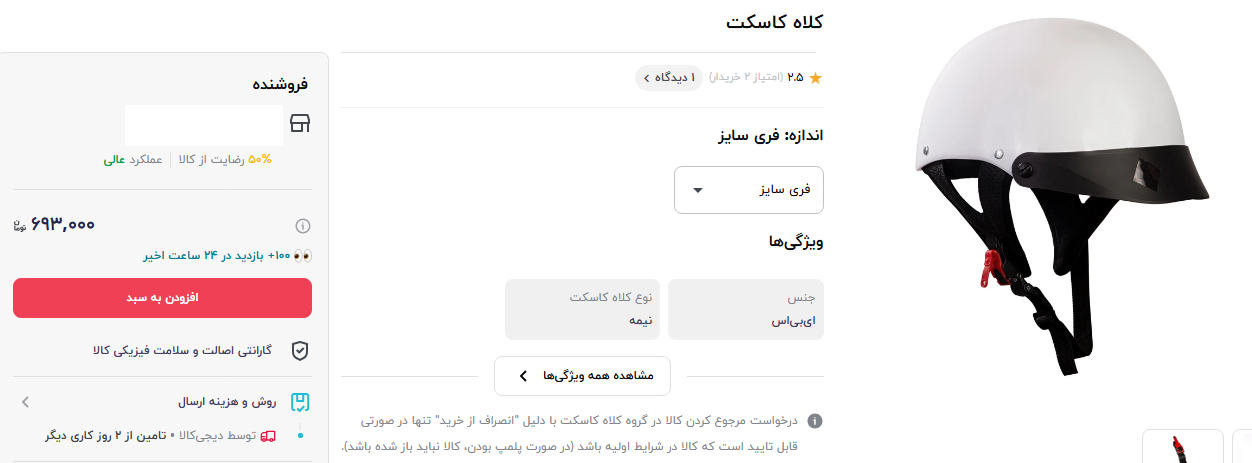Click the eyes icon beside recent views
This screenshot has height=463, width=1252.
point(303,255)
